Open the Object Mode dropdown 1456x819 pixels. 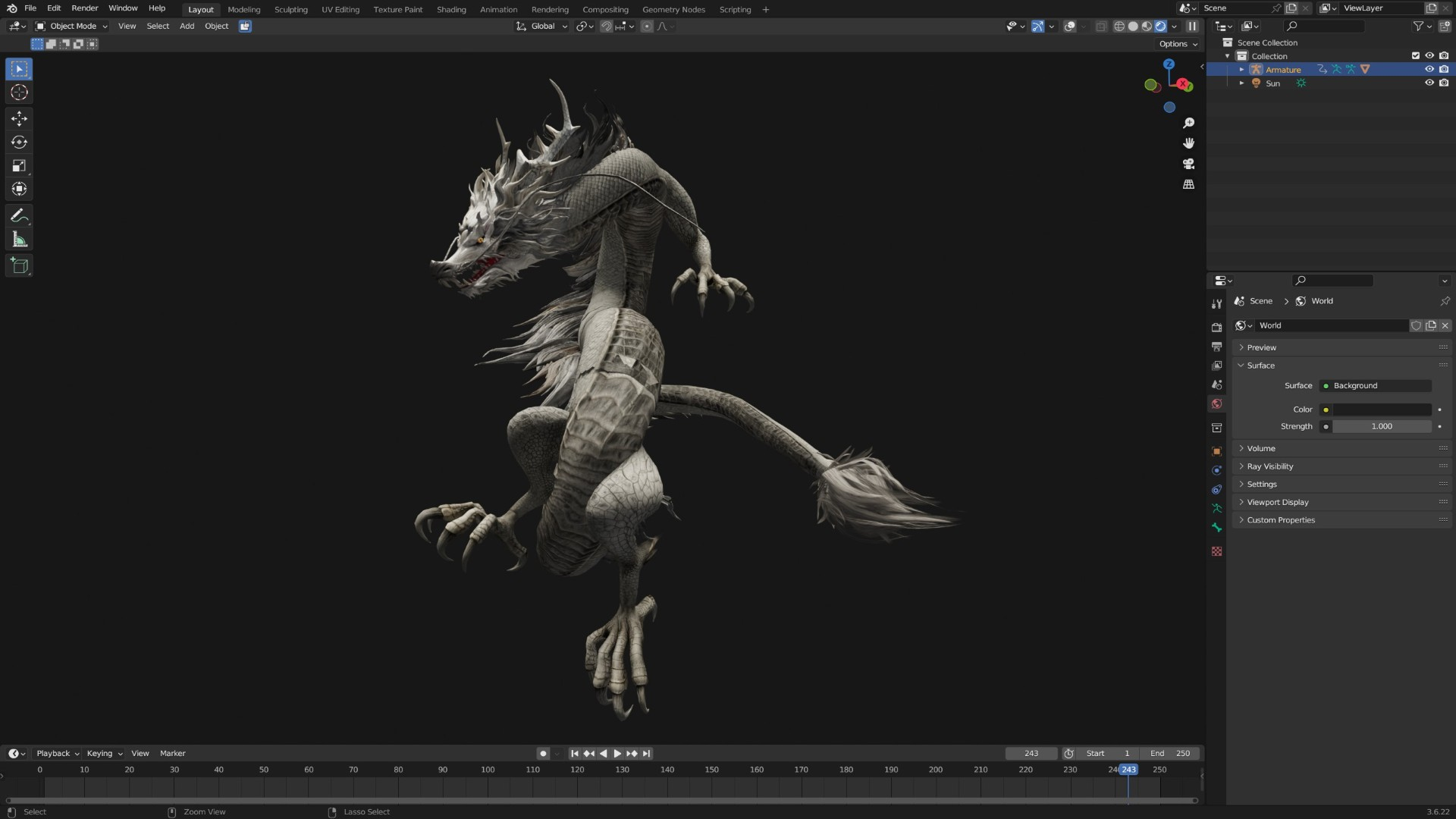pyautogui.click(x=71, y=26)
